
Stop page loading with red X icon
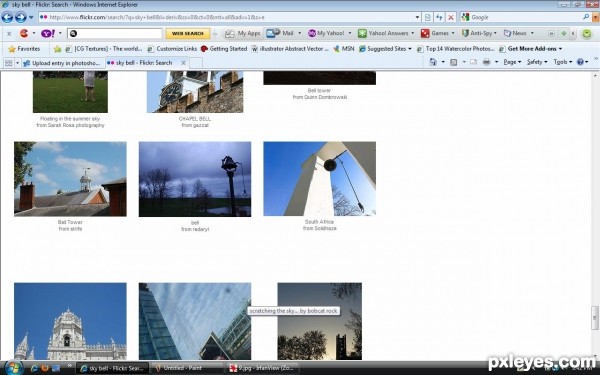pos(451,17)
